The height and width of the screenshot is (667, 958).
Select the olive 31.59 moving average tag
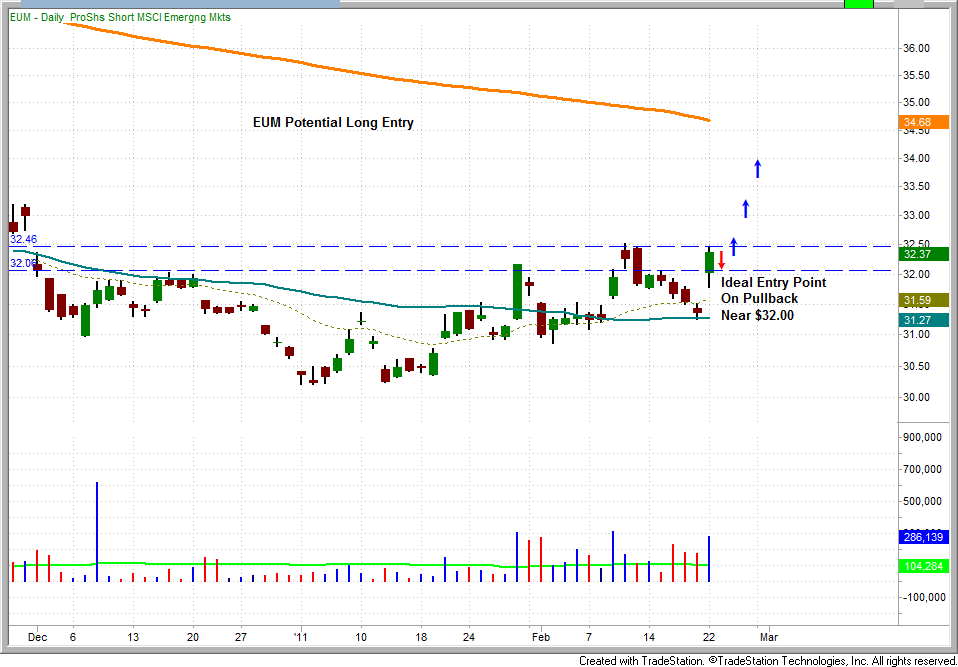(x=924, y=301)
